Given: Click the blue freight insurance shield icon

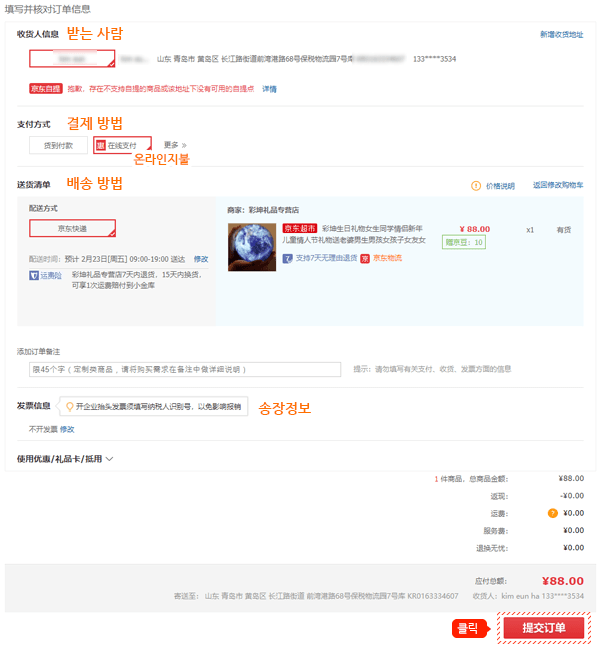Looking at the screenshot, I should [x=34, y=275].
